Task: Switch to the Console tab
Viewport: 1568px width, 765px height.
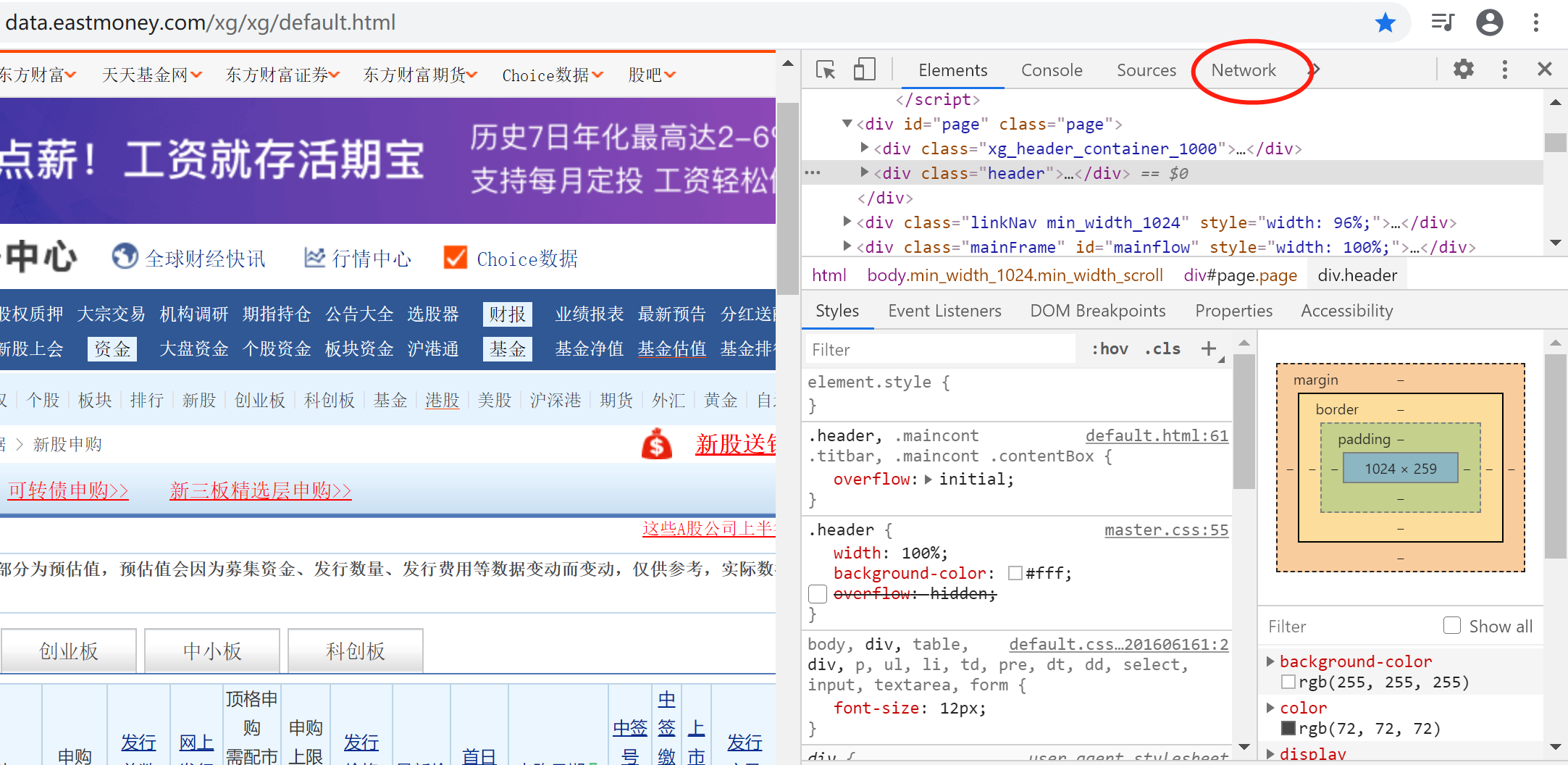Action: [x=1052, y=70]
